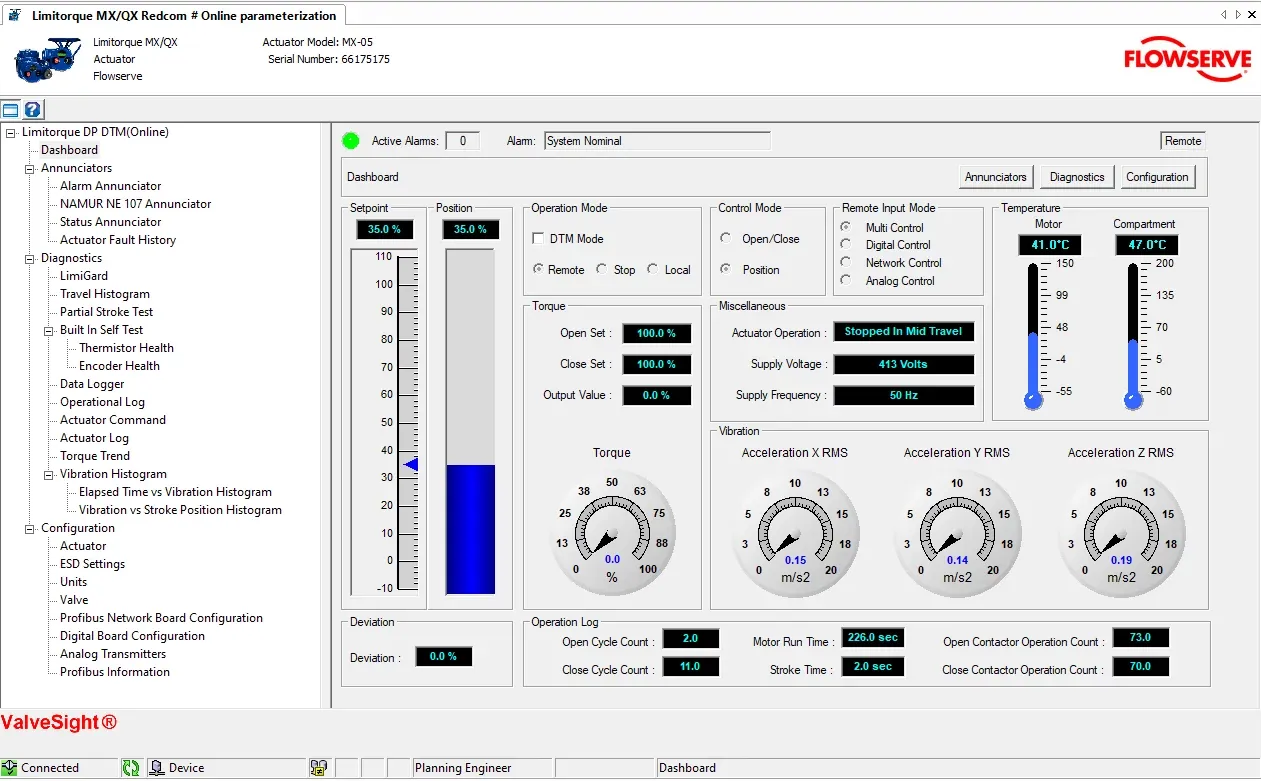
Task: Click the blue setpoint marker on scale
Action: pos(410,464)
